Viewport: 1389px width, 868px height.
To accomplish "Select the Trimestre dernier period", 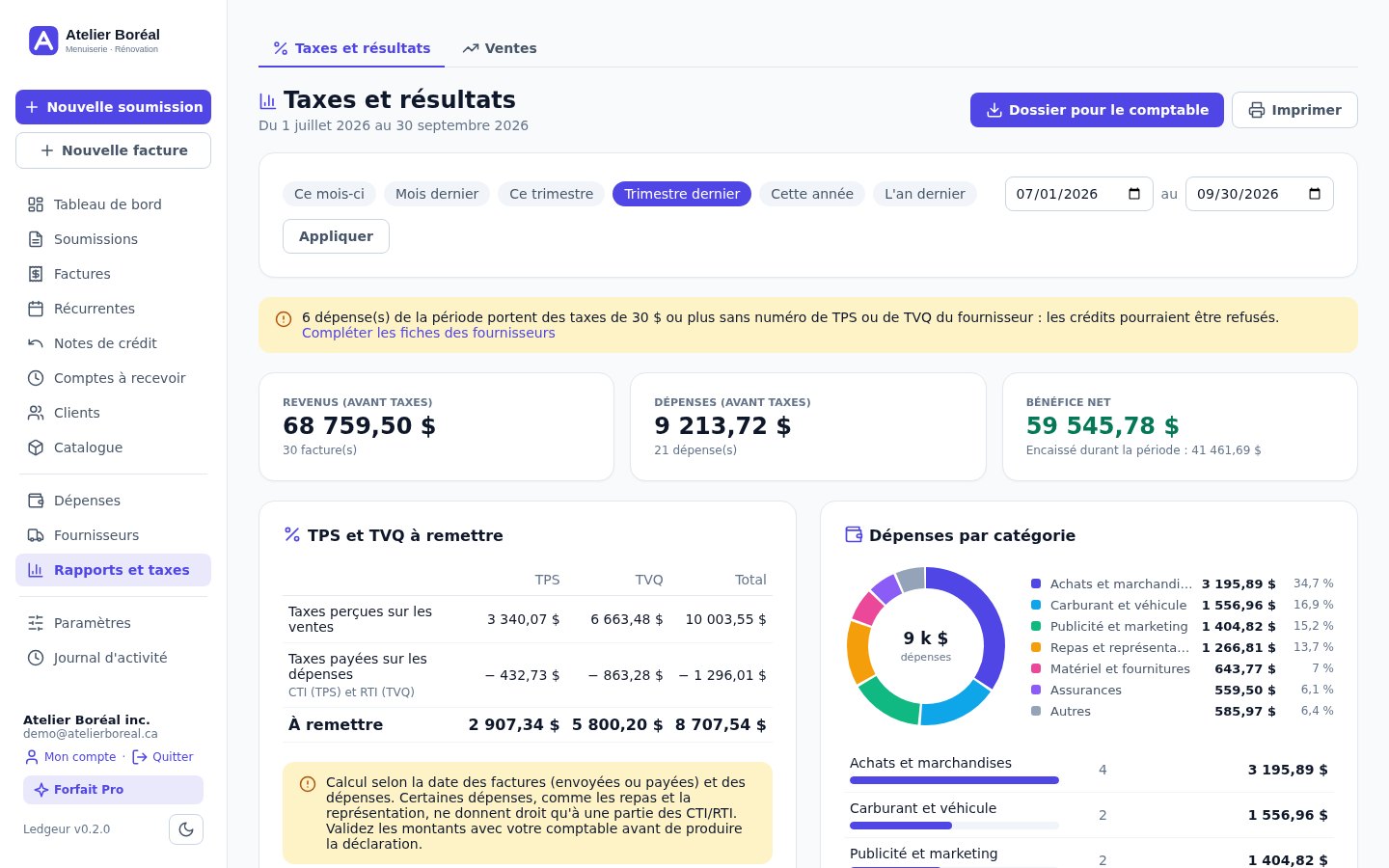I will point(682,194).
